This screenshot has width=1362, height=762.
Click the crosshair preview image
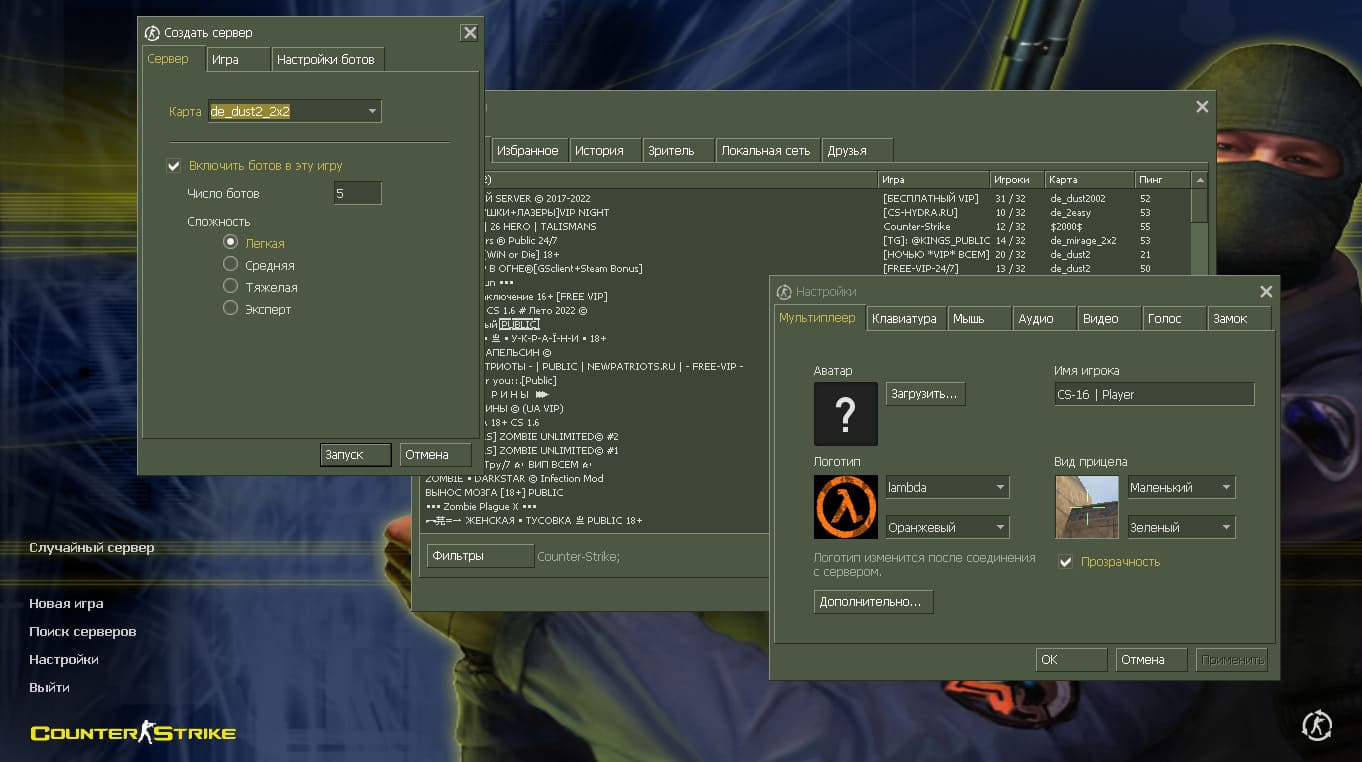(1087, 507)
